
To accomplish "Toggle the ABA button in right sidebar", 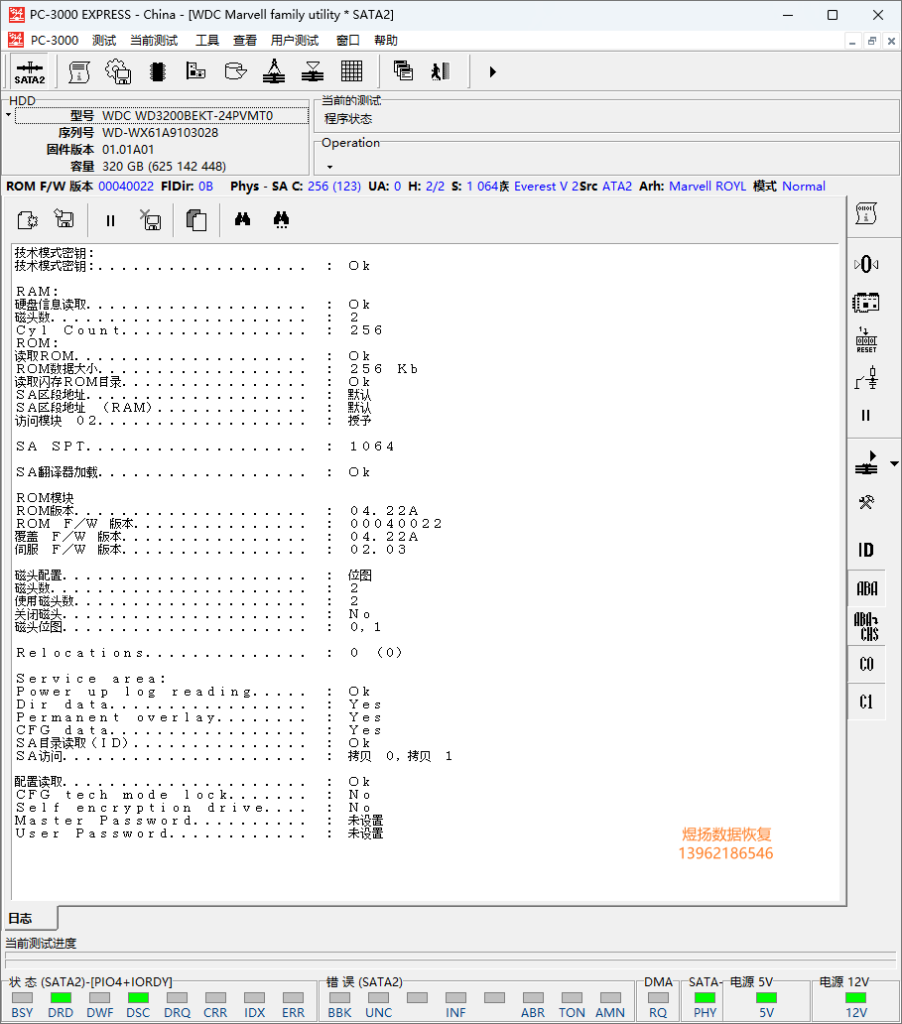I will pos(867,589).
